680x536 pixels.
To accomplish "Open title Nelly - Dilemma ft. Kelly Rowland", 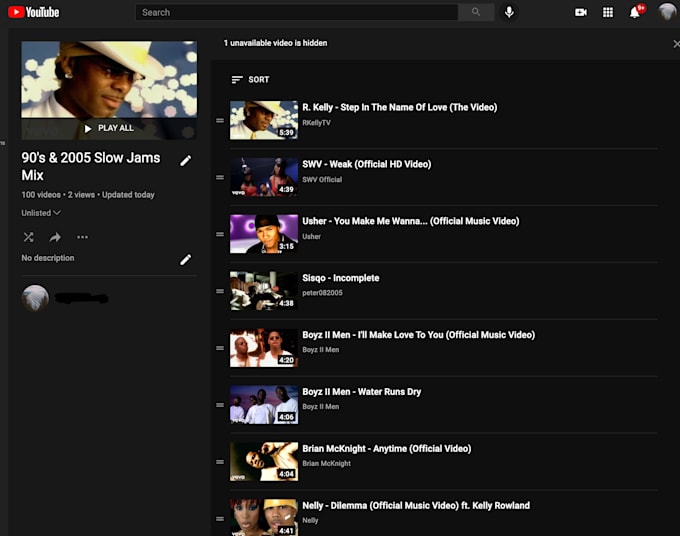I will click(416, 506).
